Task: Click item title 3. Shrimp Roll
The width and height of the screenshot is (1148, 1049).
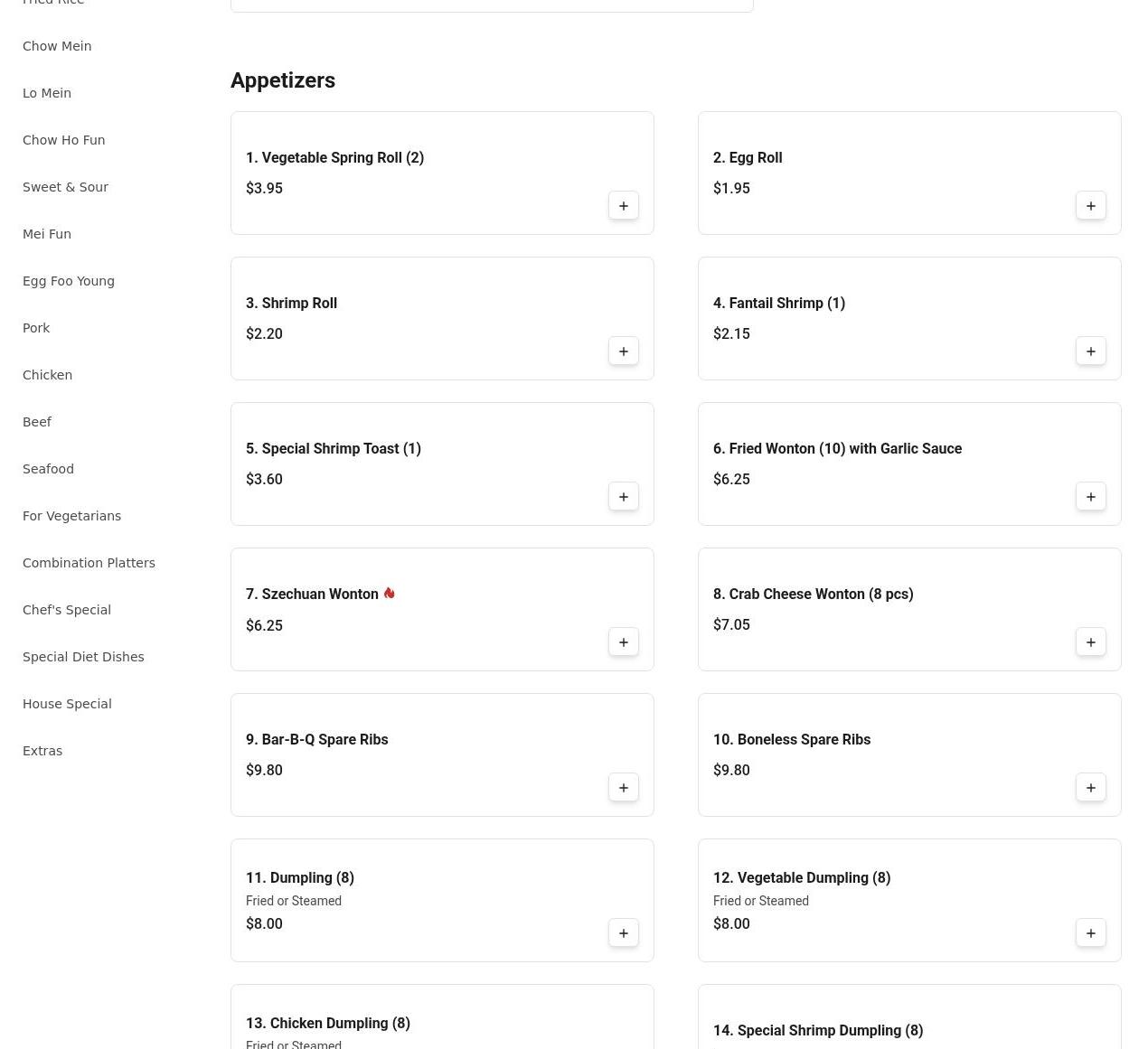Action: [x=291, y=303]
